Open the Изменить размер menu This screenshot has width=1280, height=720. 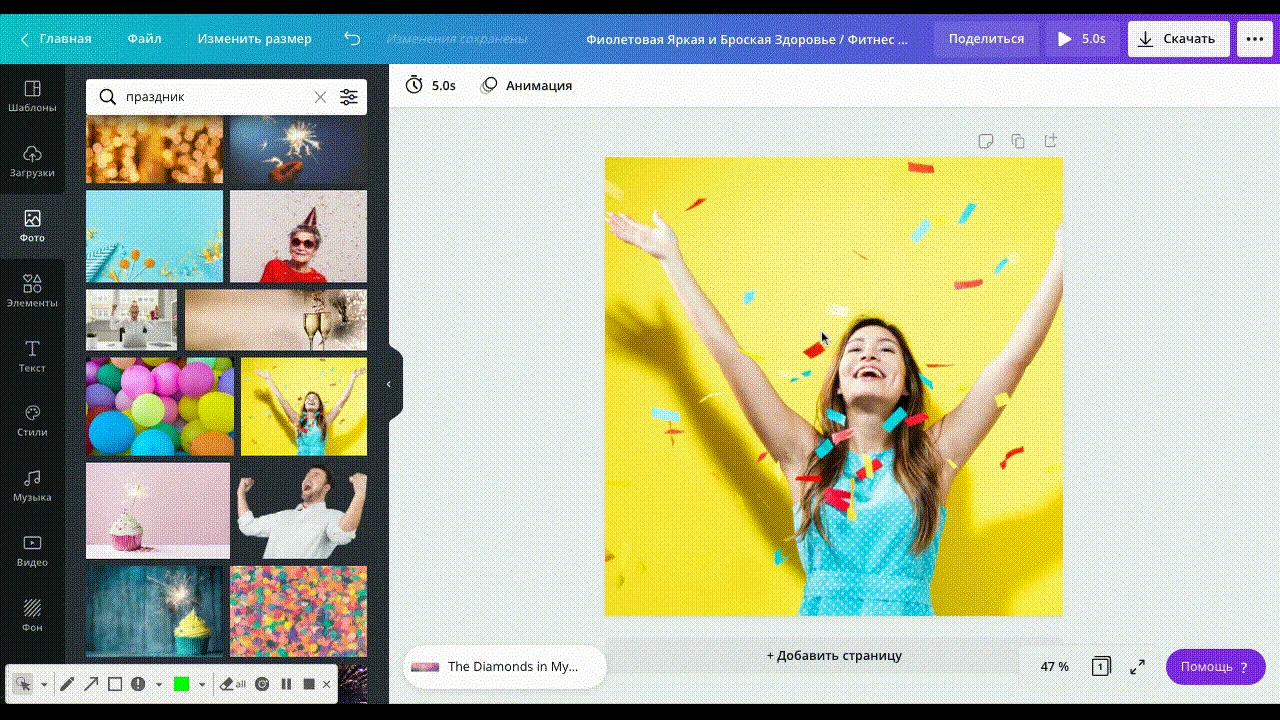[x=254, y=39]
